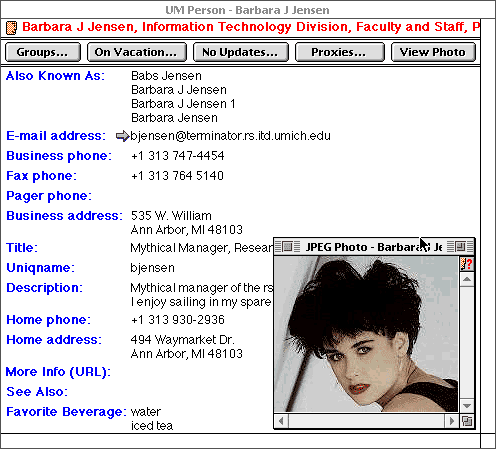Image resolution: width=496 pixels, height=449 pixels.
Task: Click the person entry icon beside Barbara J Jensen header
Action: (x=11, y=28)
